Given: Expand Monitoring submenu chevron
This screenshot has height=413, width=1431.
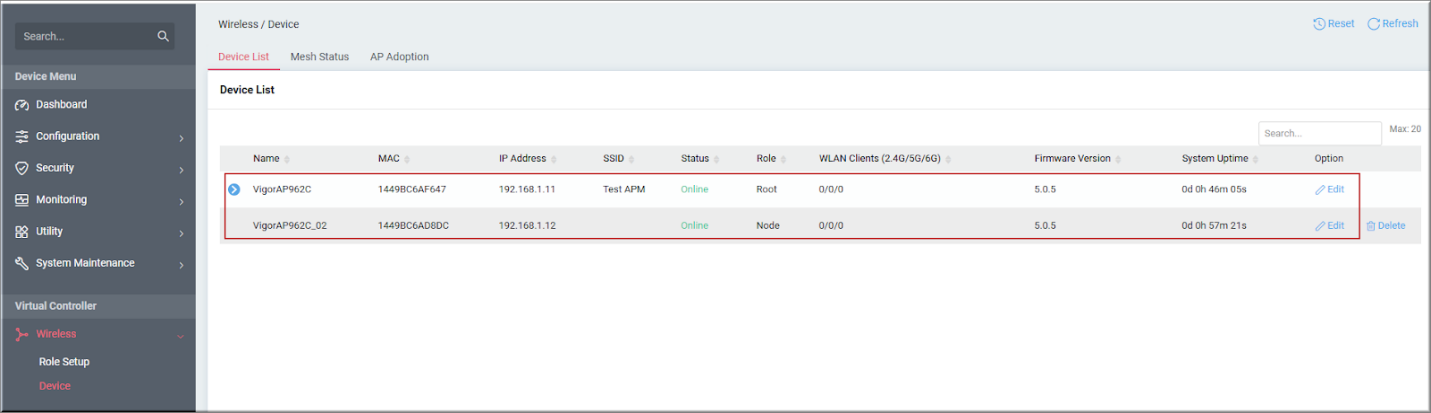Looking at the screenshot, I should pyautogui.click(x=181, y=202).
